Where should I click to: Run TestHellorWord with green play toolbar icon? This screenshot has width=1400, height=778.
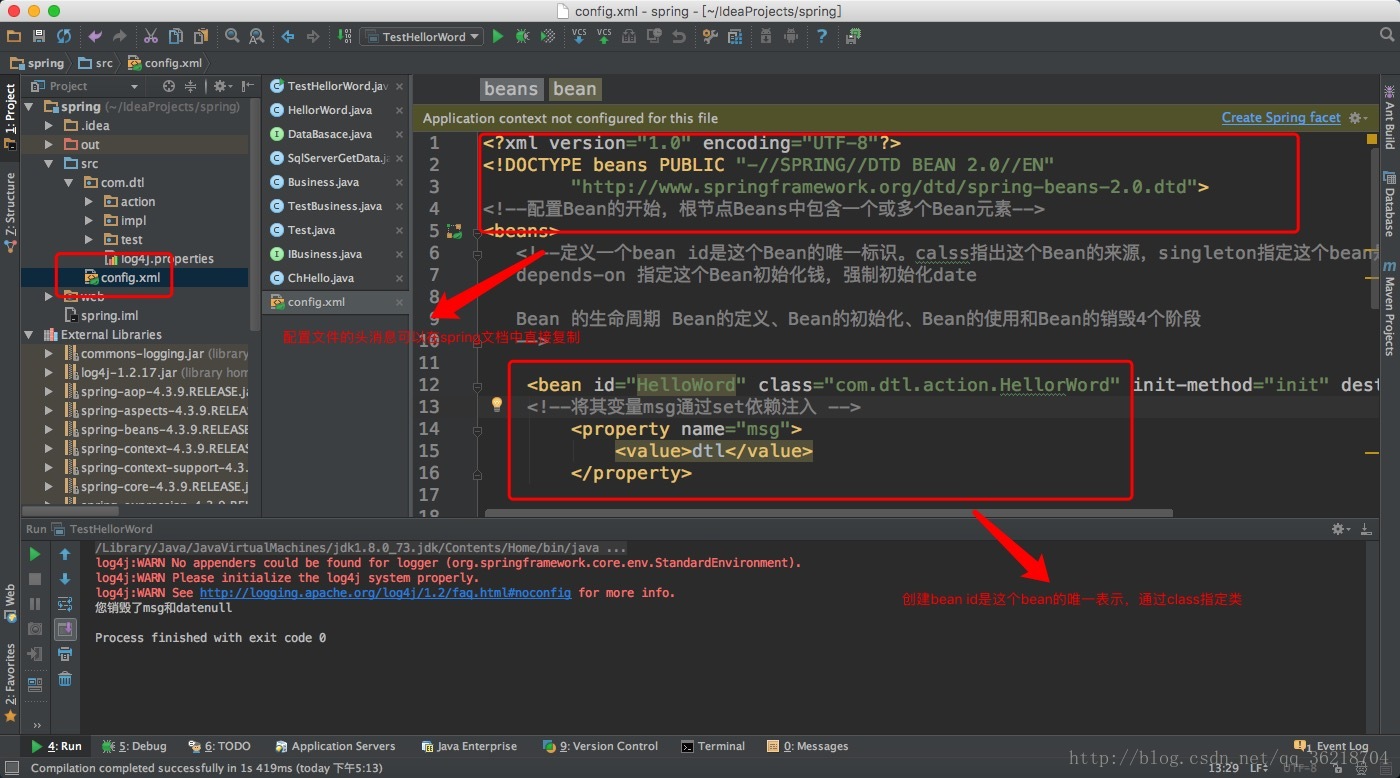click(498, 36)
